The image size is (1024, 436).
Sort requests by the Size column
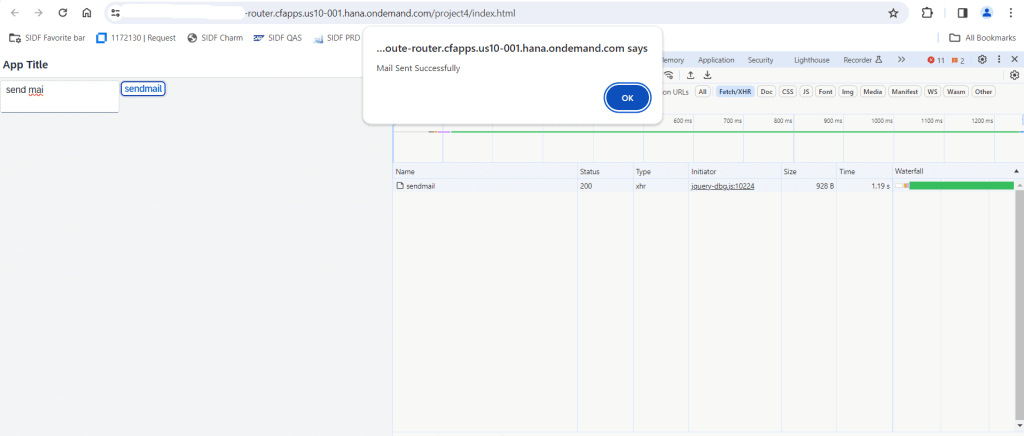808,171
